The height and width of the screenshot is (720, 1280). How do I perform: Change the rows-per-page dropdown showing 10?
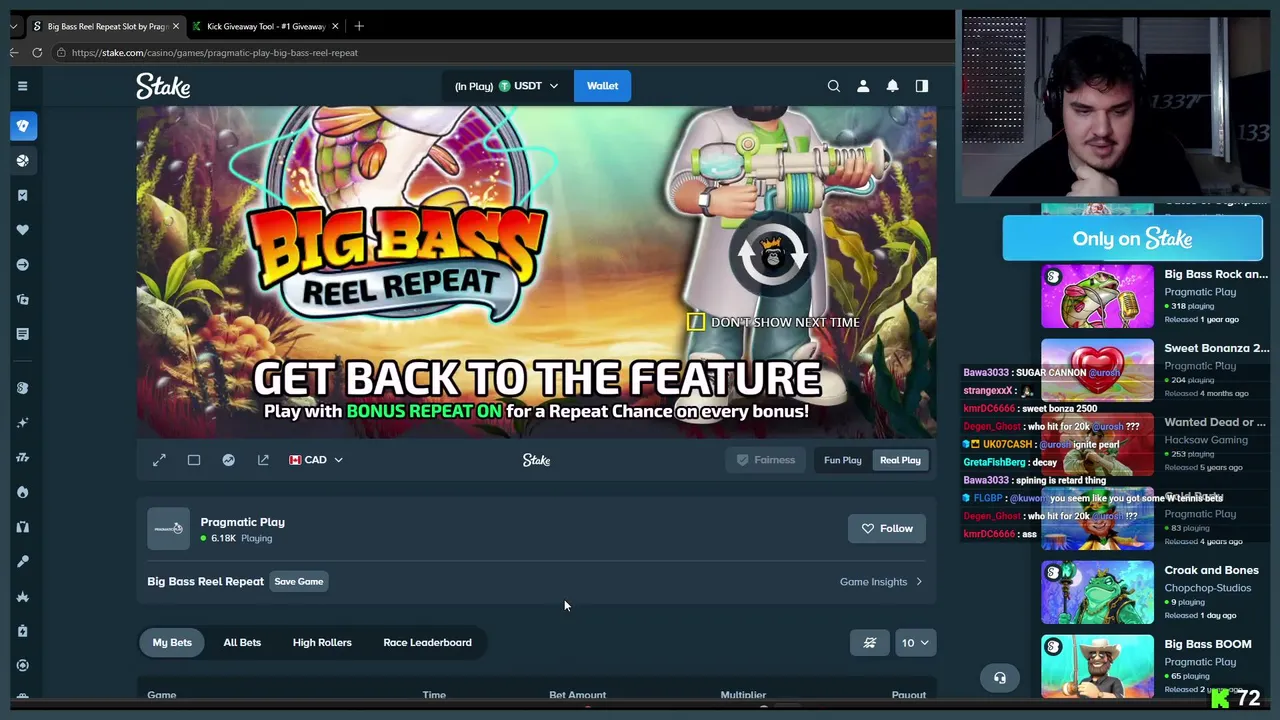pos(915,643)
